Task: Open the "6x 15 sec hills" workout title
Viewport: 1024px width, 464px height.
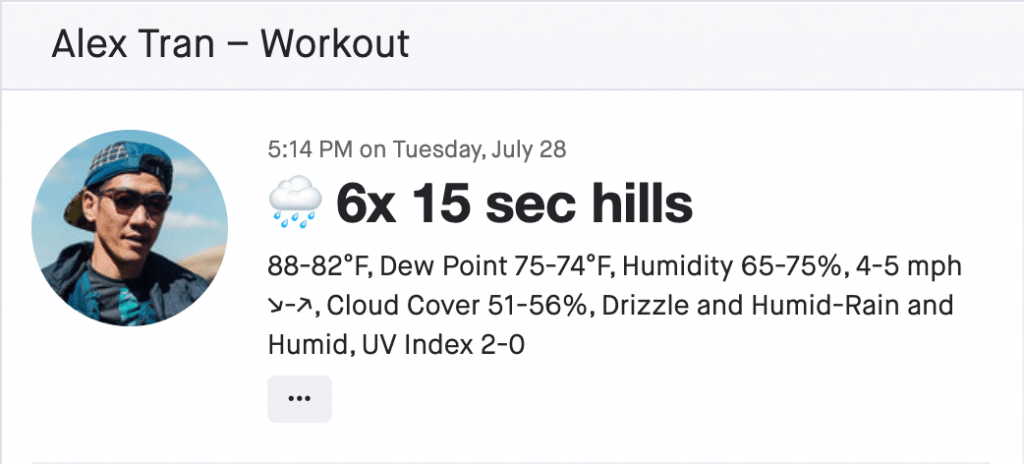Action: (514, 204)
